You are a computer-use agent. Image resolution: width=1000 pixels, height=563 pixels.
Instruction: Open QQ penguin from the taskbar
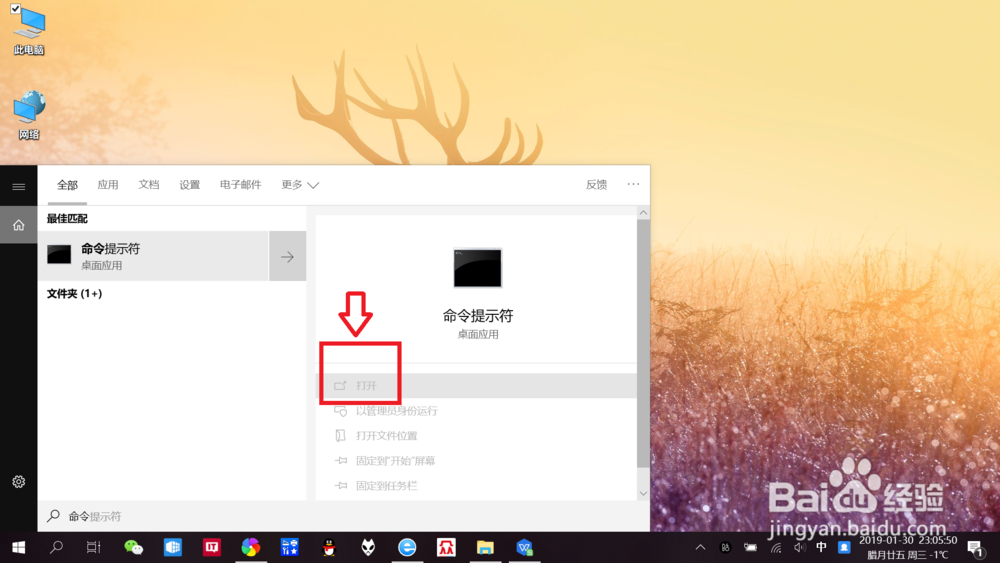[329, 547]
